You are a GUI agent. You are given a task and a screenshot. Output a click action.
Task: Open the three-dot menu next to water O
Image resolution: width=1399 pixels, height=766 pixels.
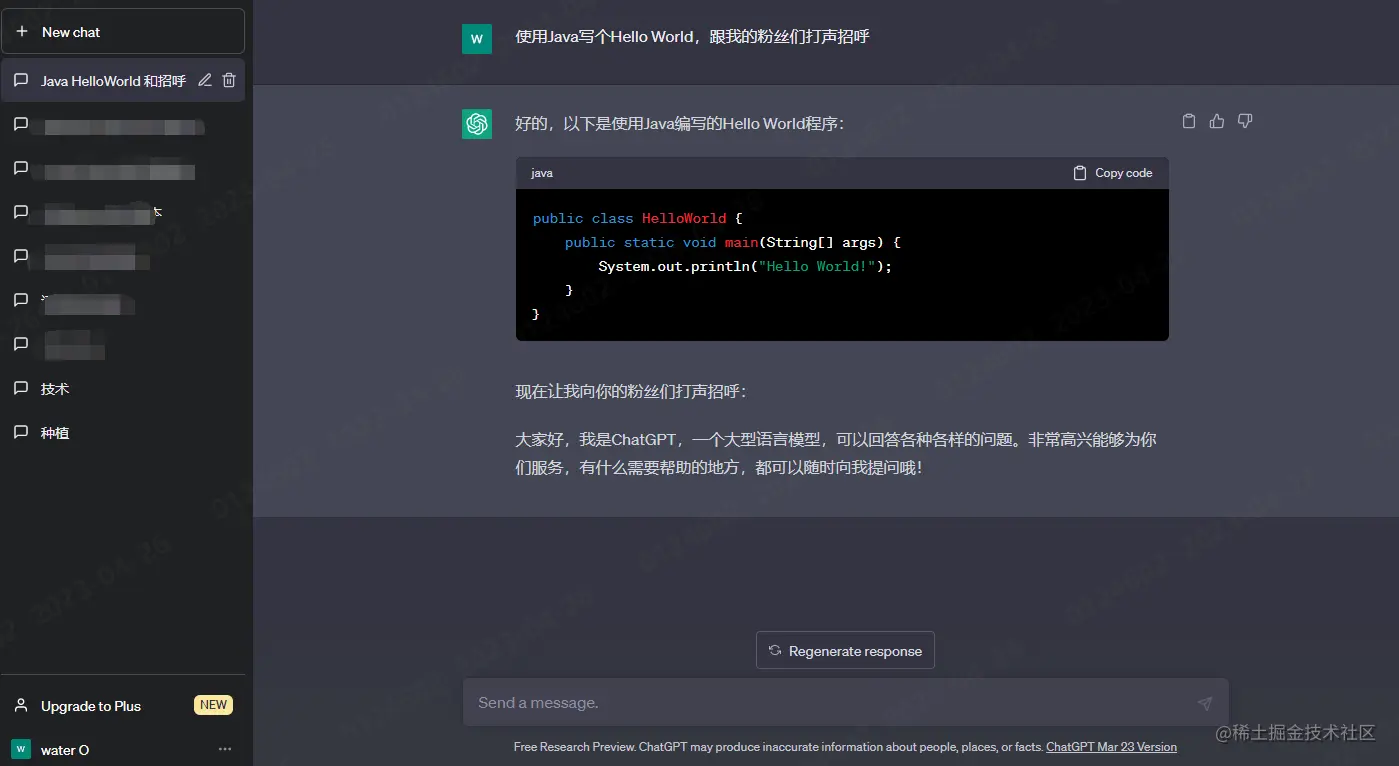(x=225, y=749)
